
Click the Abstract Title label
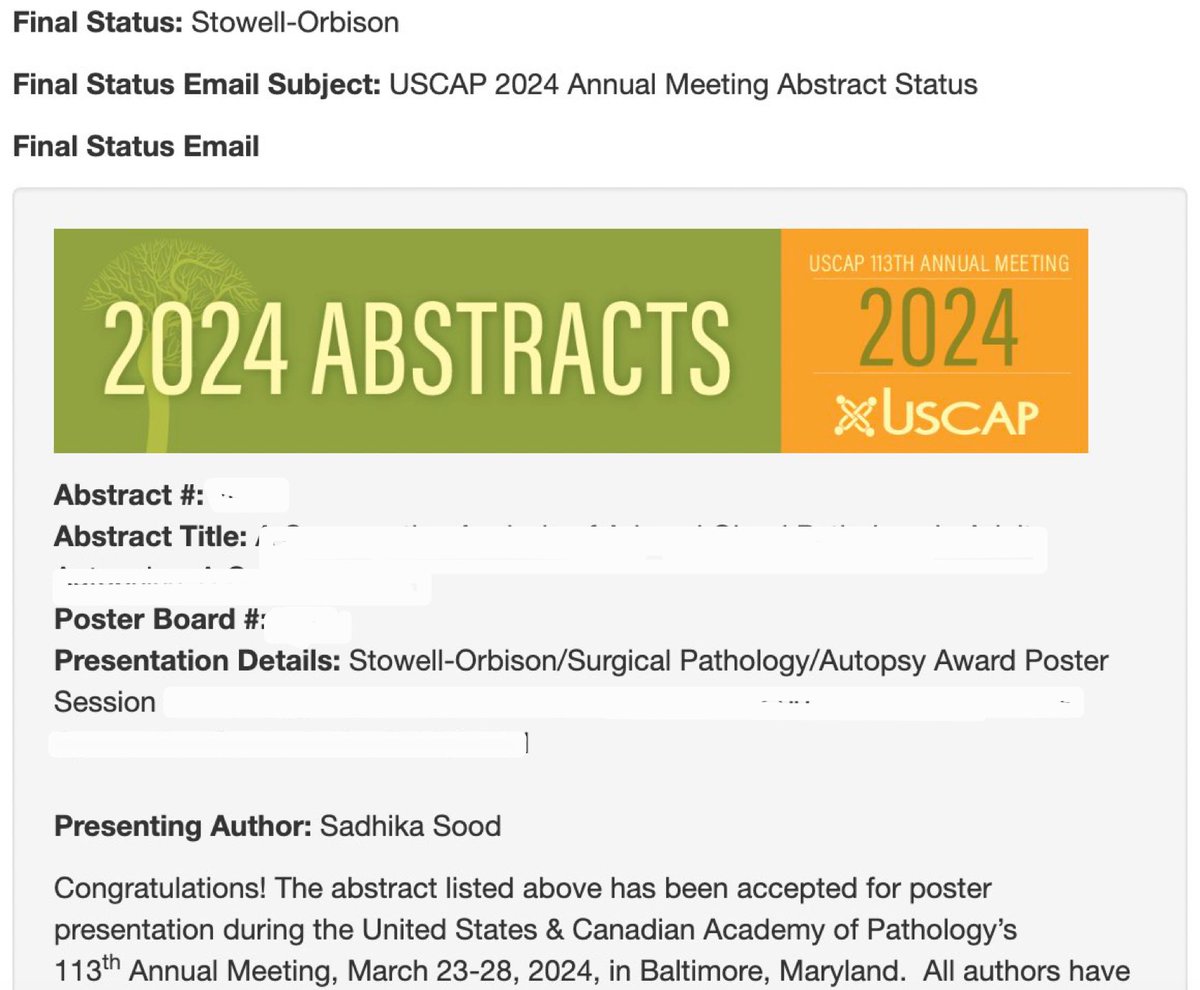click(150, 537)
